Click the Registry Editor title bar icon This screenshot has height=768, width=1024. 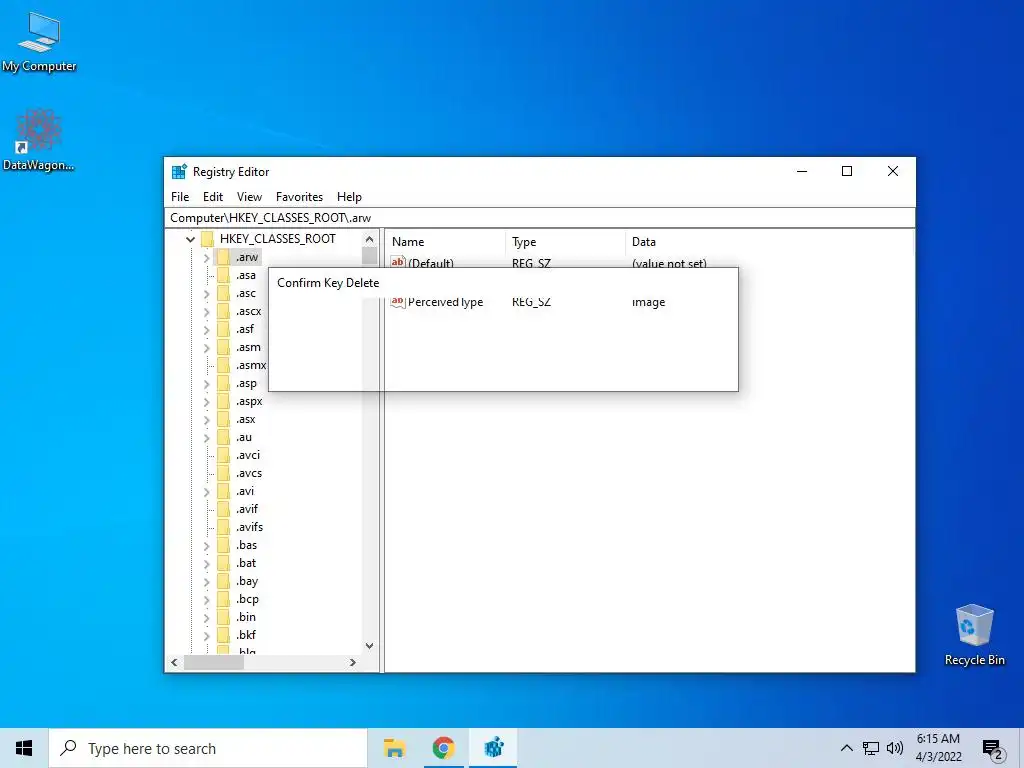pos(179,172)
